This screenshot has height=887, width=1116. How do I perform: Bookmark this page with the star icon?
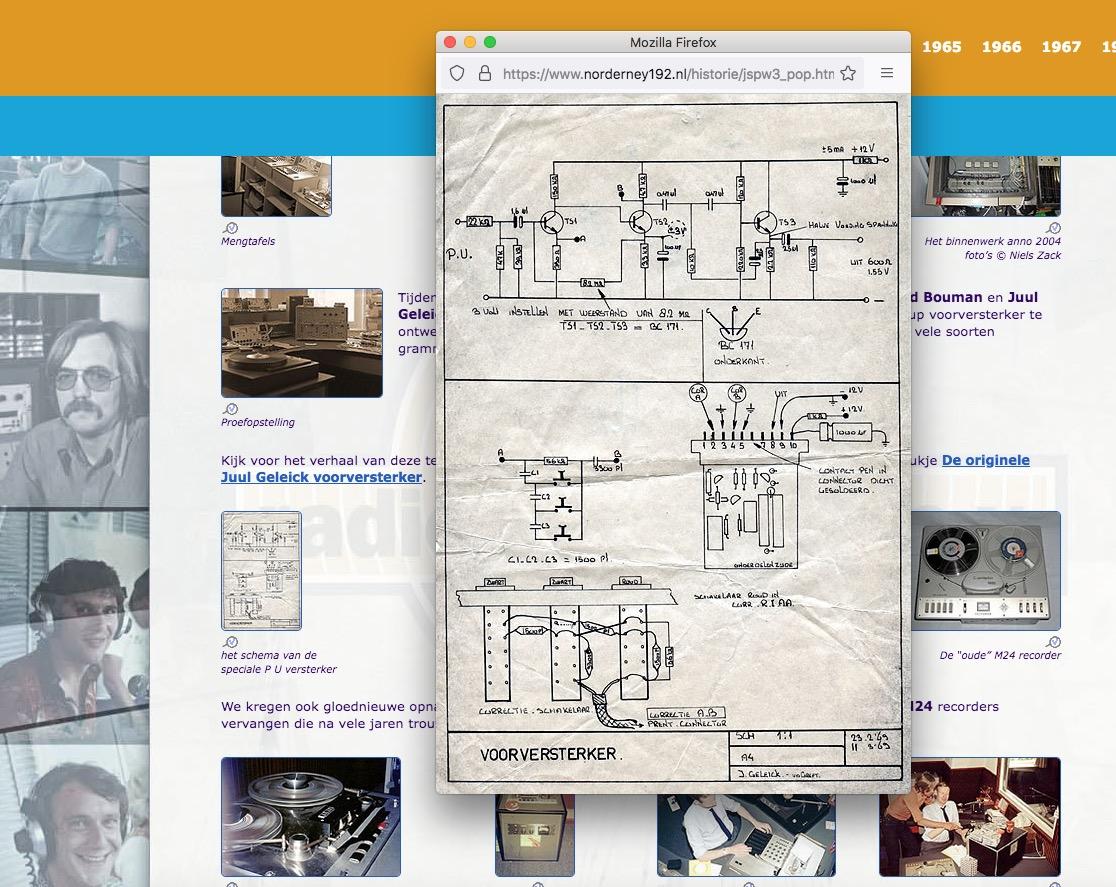pyautogui.click(x=848, y=73)
